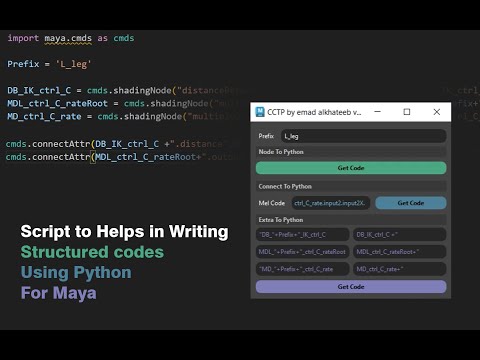
Task: Click the field DB_IK_ctrl_C +"
Action: click(x=399, y=235)
